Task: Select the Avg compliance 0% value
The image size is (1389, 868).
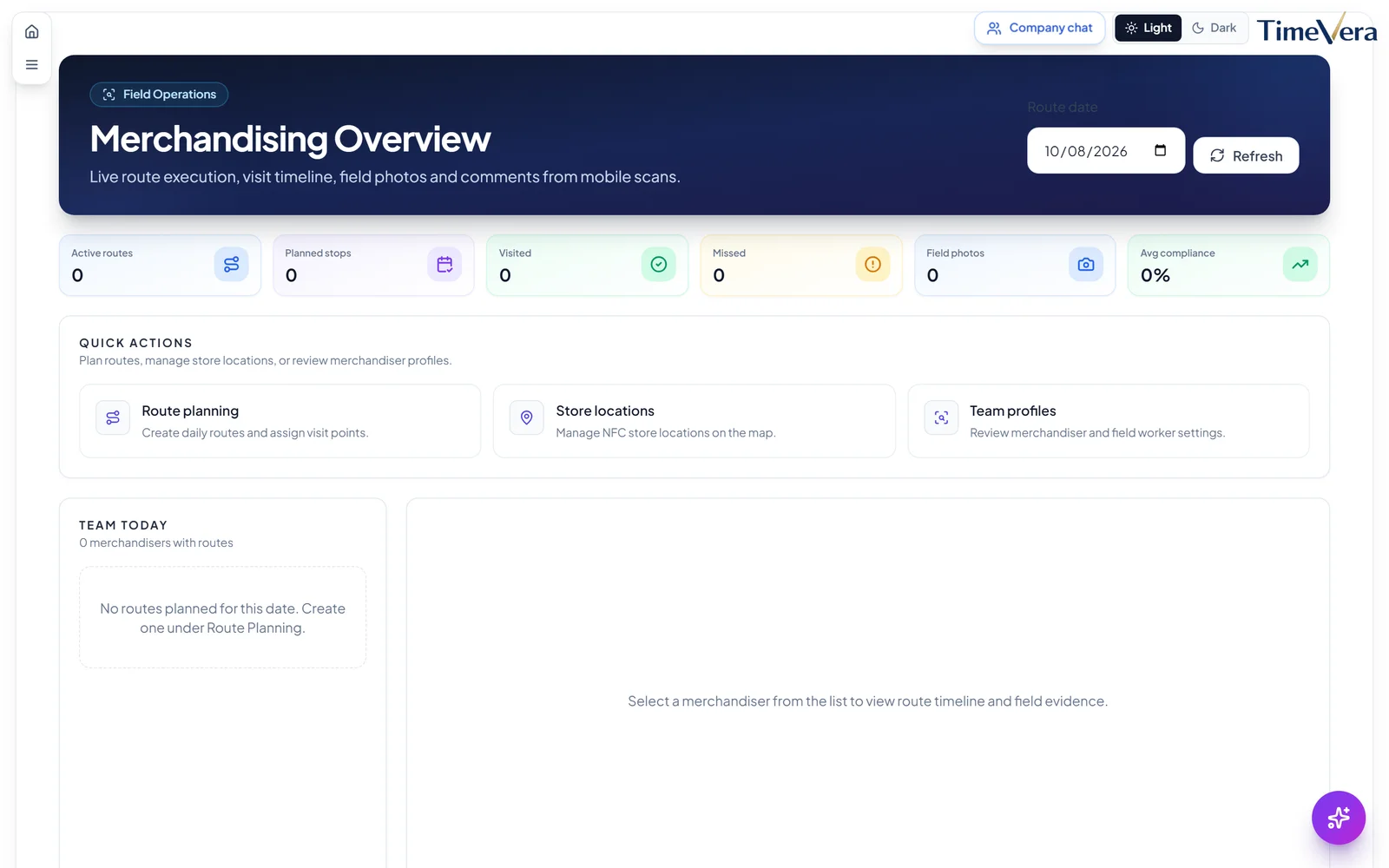Action: (x=1155, y=275)
